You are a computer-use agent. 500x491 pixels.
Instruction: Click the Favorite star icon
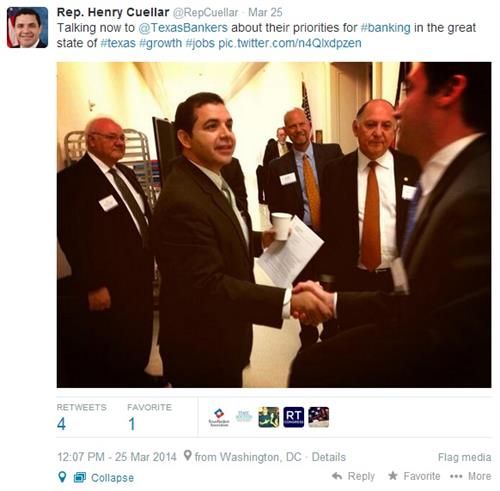393,476
